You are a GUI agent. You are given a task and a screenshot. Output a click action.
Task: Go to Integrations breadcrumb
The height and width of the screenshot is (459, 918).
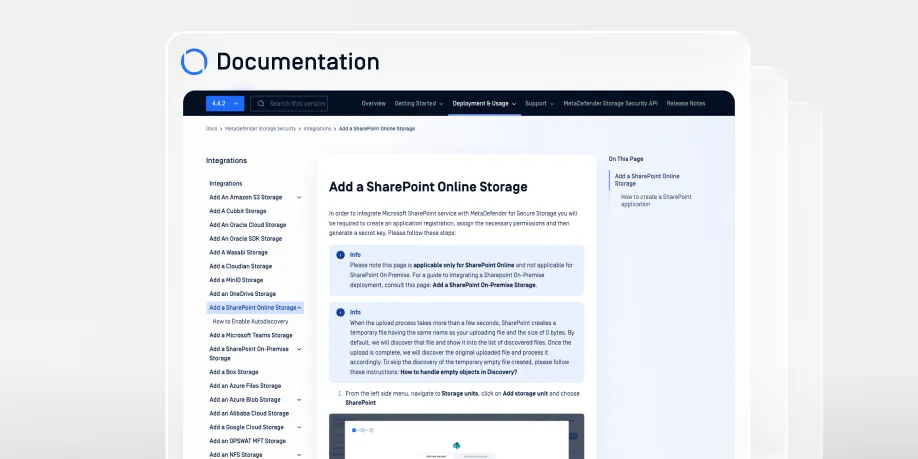[x=317, y=129]
